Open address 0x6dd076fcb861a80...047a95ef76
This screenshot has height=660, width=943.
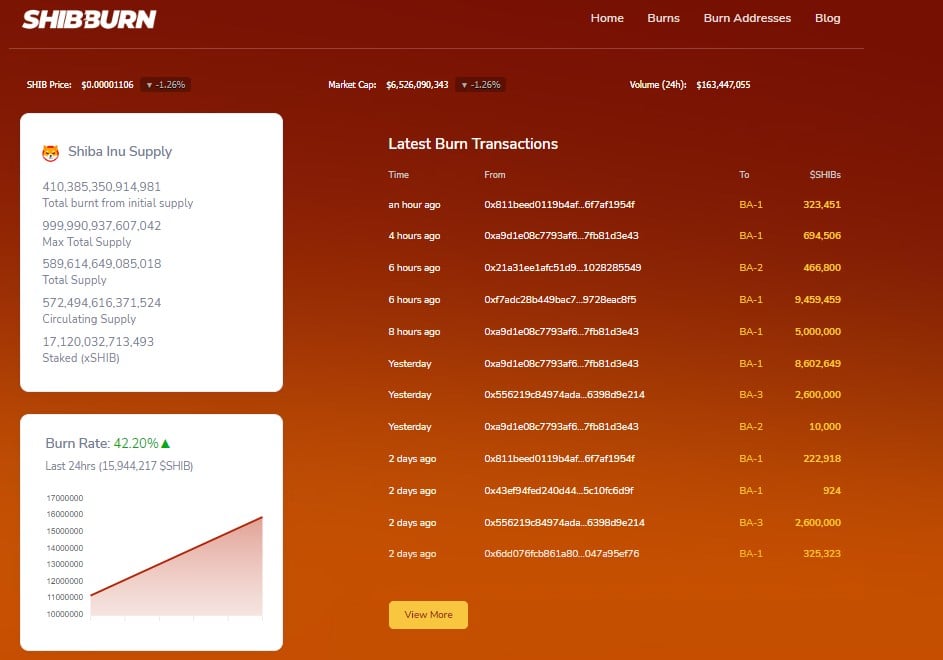coord(562,554)
